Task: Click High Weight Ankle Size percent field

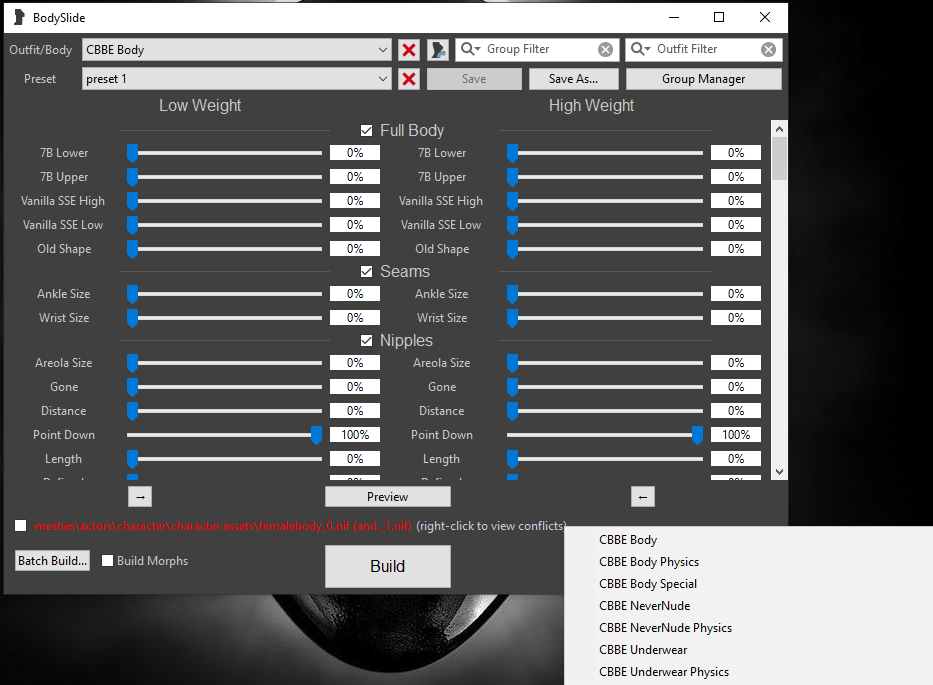Action: coord(736,294)
